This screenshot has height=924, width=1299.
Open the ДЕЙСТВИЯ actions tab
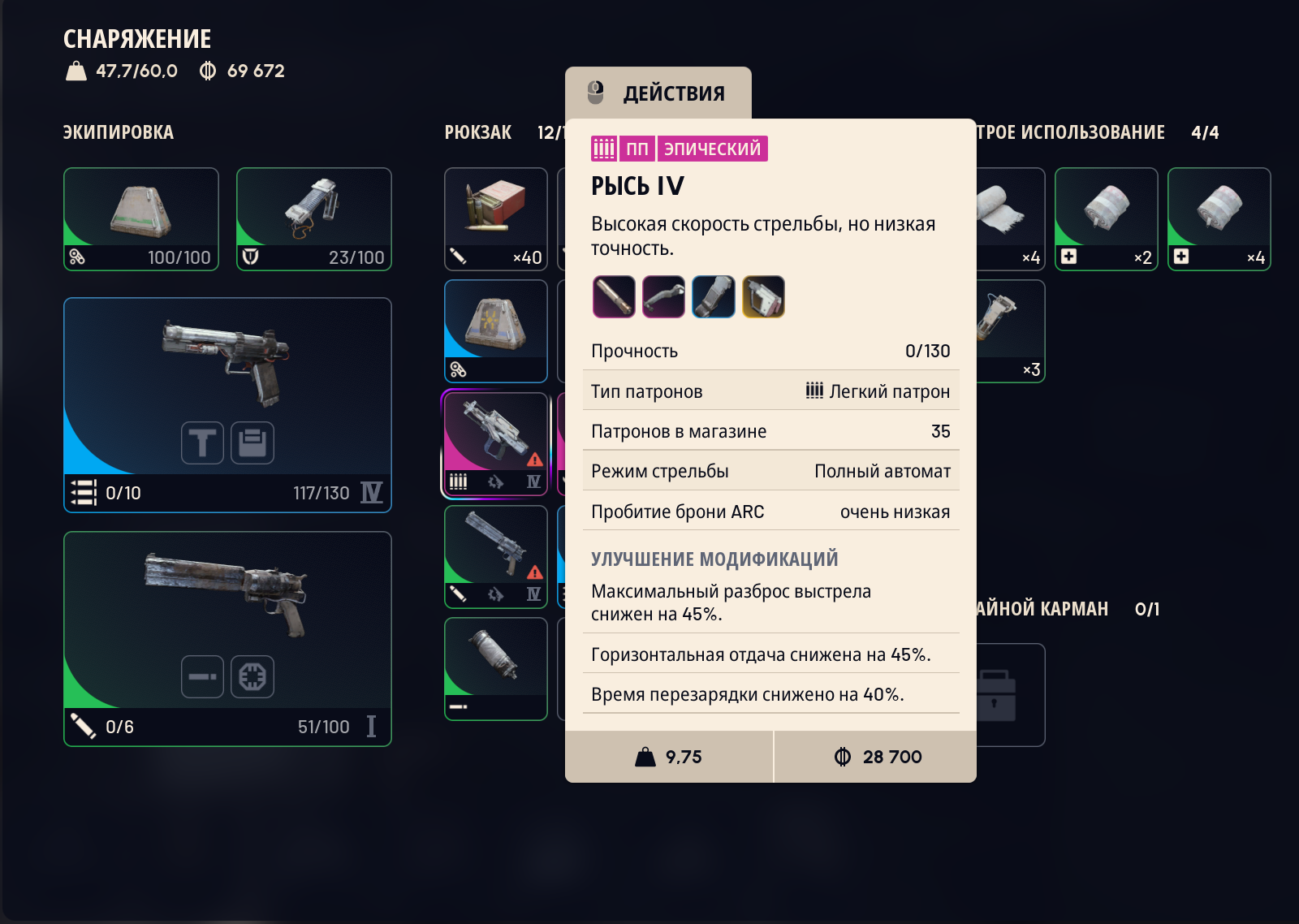[x=658, y=93]
